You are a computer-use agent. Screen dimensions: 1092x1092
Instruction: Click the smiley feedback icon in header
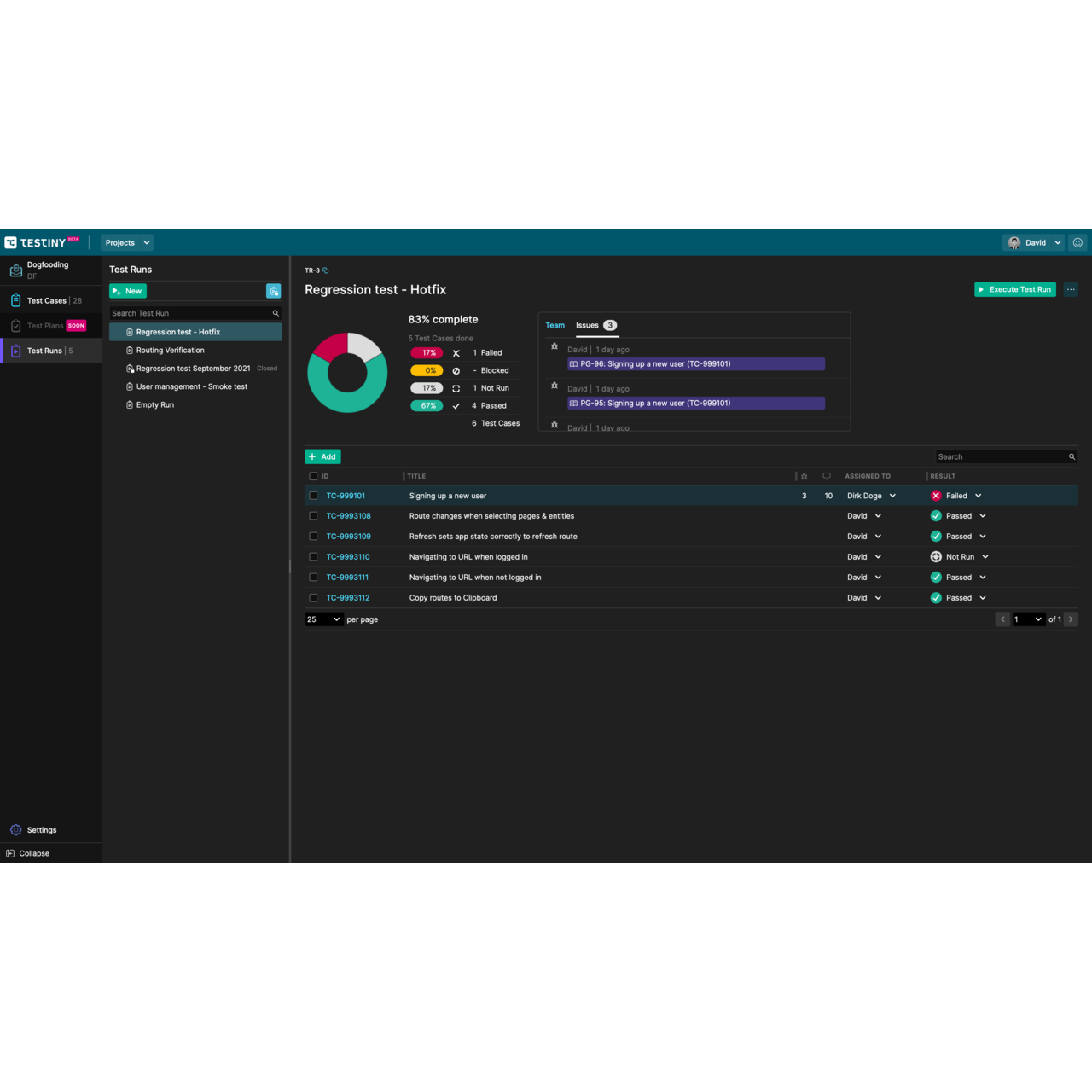1077,243
